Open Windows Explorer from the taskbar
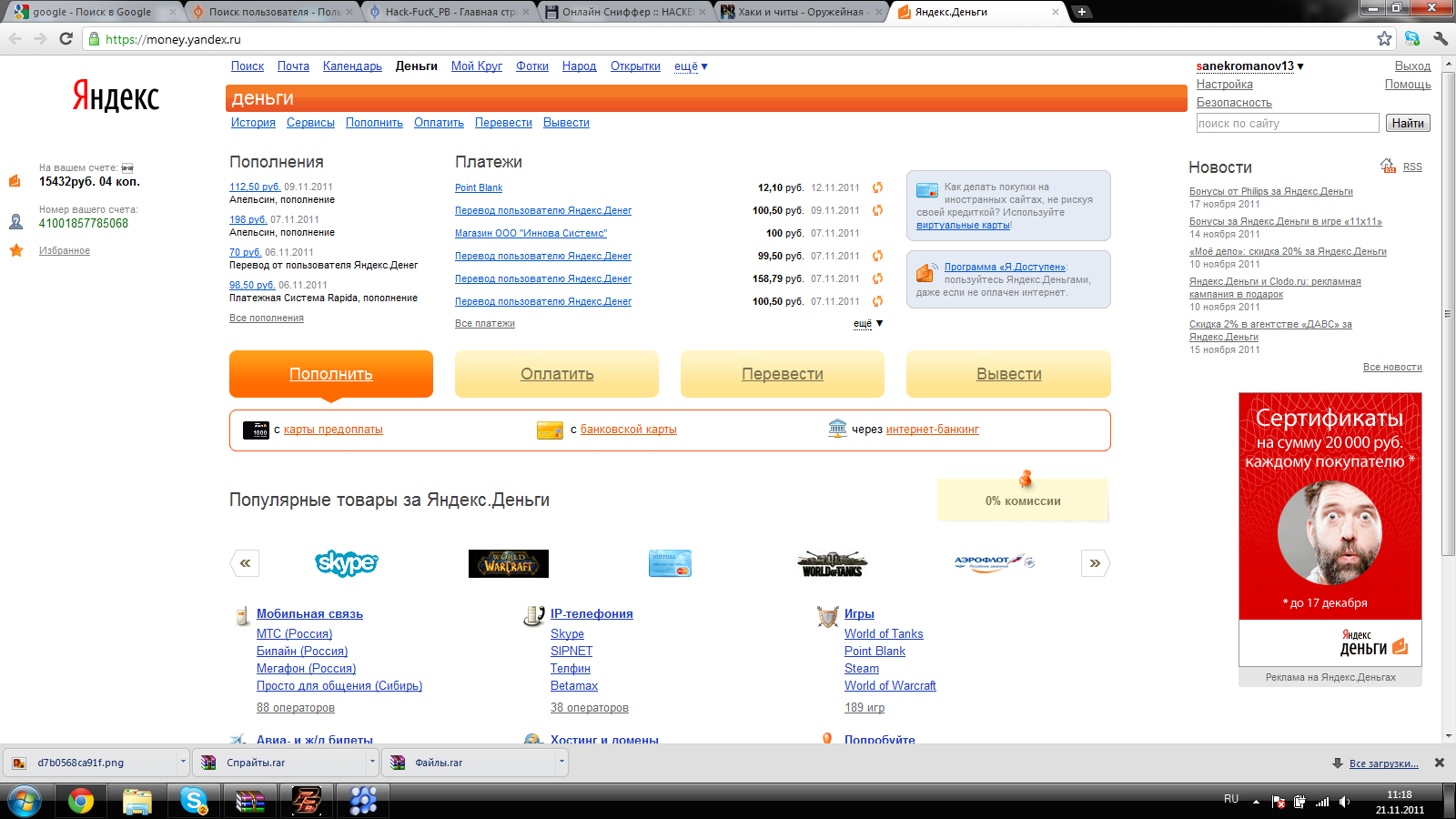This screenshot has width=1456, height=819. (136, 801)
